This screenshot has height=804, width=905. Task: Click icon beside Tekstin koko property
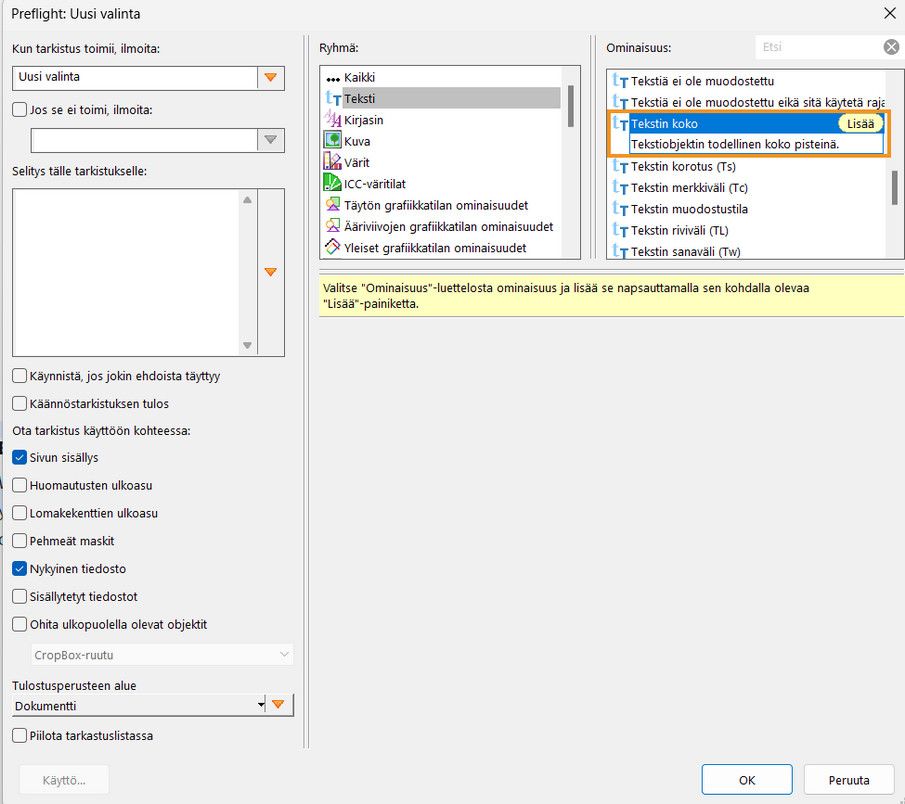click(620, 123)
